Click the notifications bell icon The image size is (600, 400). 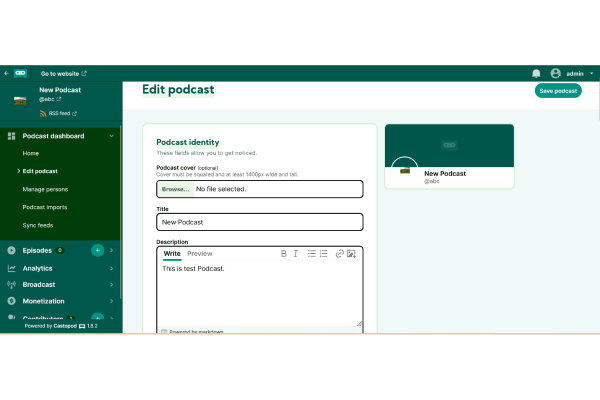click(536, 73)
